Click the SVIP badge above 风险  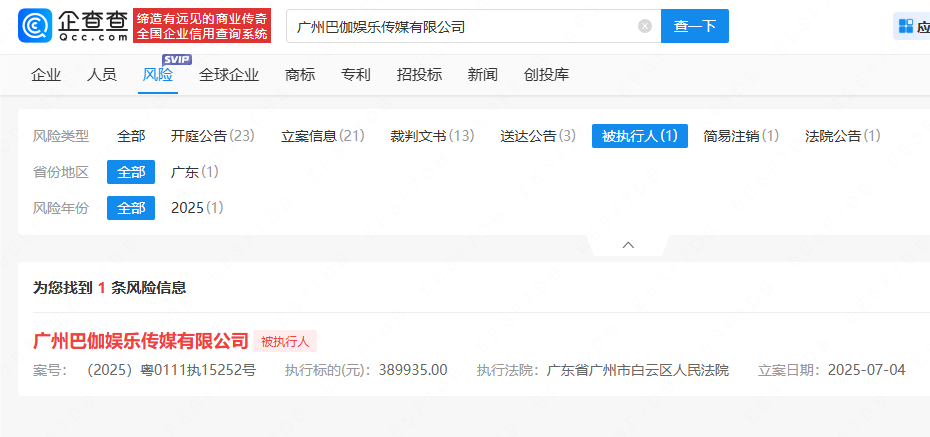[x=177, y=59]
